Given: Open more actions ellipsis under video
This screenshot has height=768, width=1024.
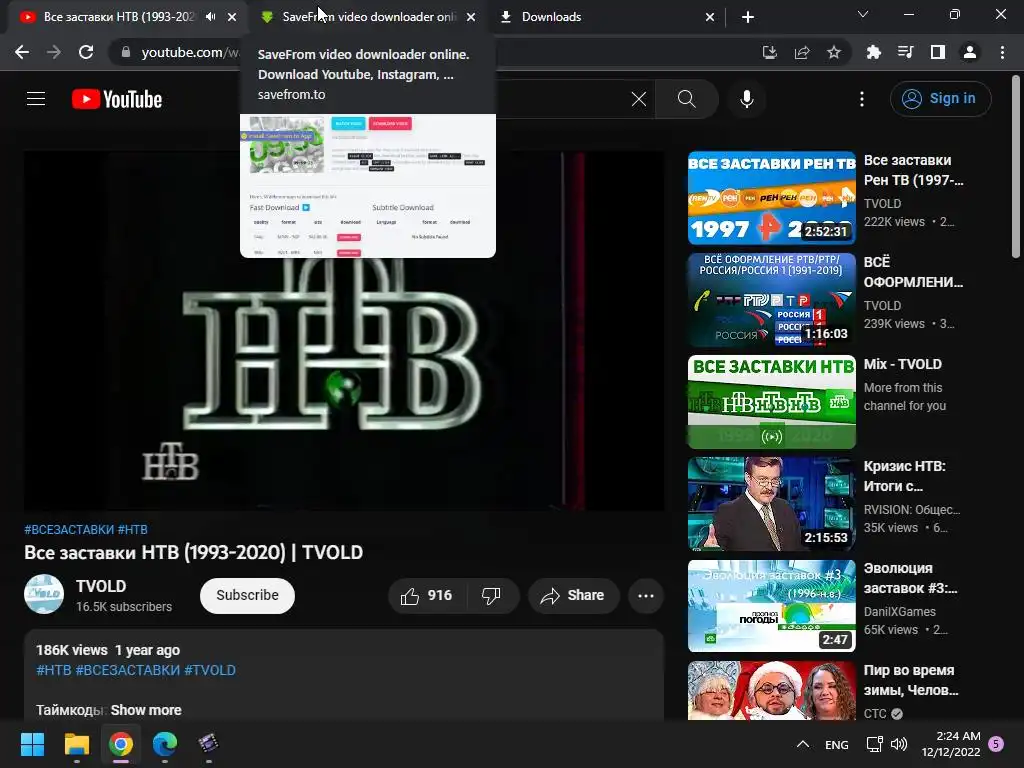Looking at the screenshot, I should tap(646, 596).
